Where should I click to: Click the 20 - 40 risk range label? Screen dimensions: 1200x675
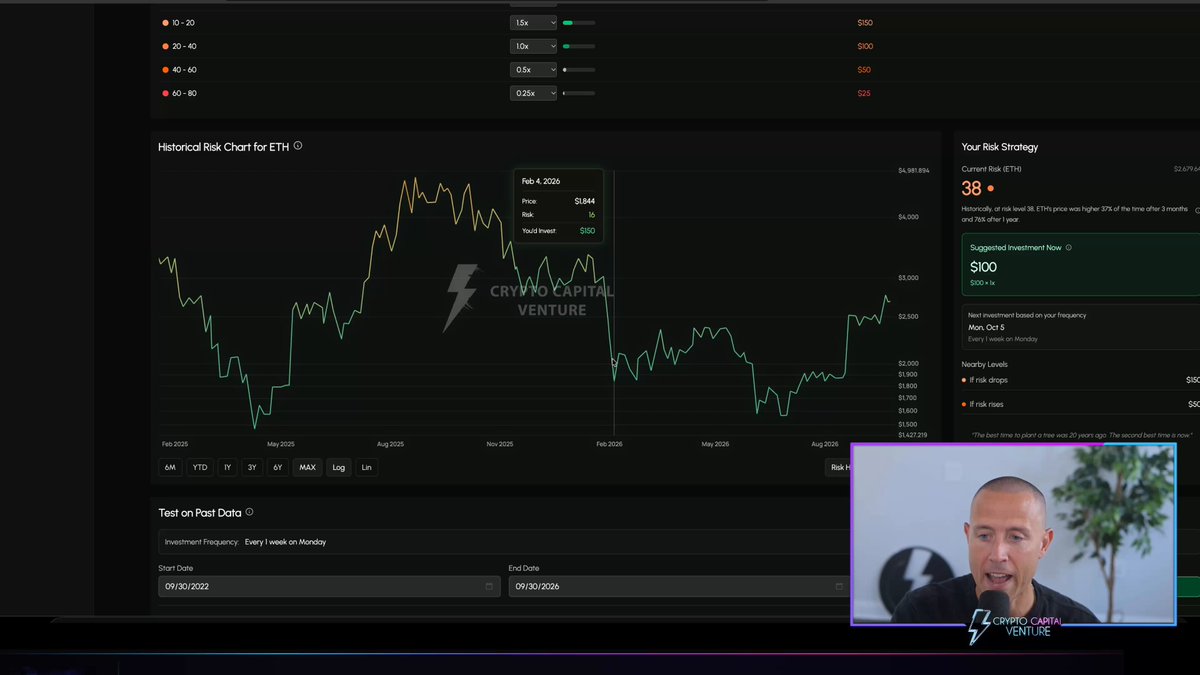(184, 46)
